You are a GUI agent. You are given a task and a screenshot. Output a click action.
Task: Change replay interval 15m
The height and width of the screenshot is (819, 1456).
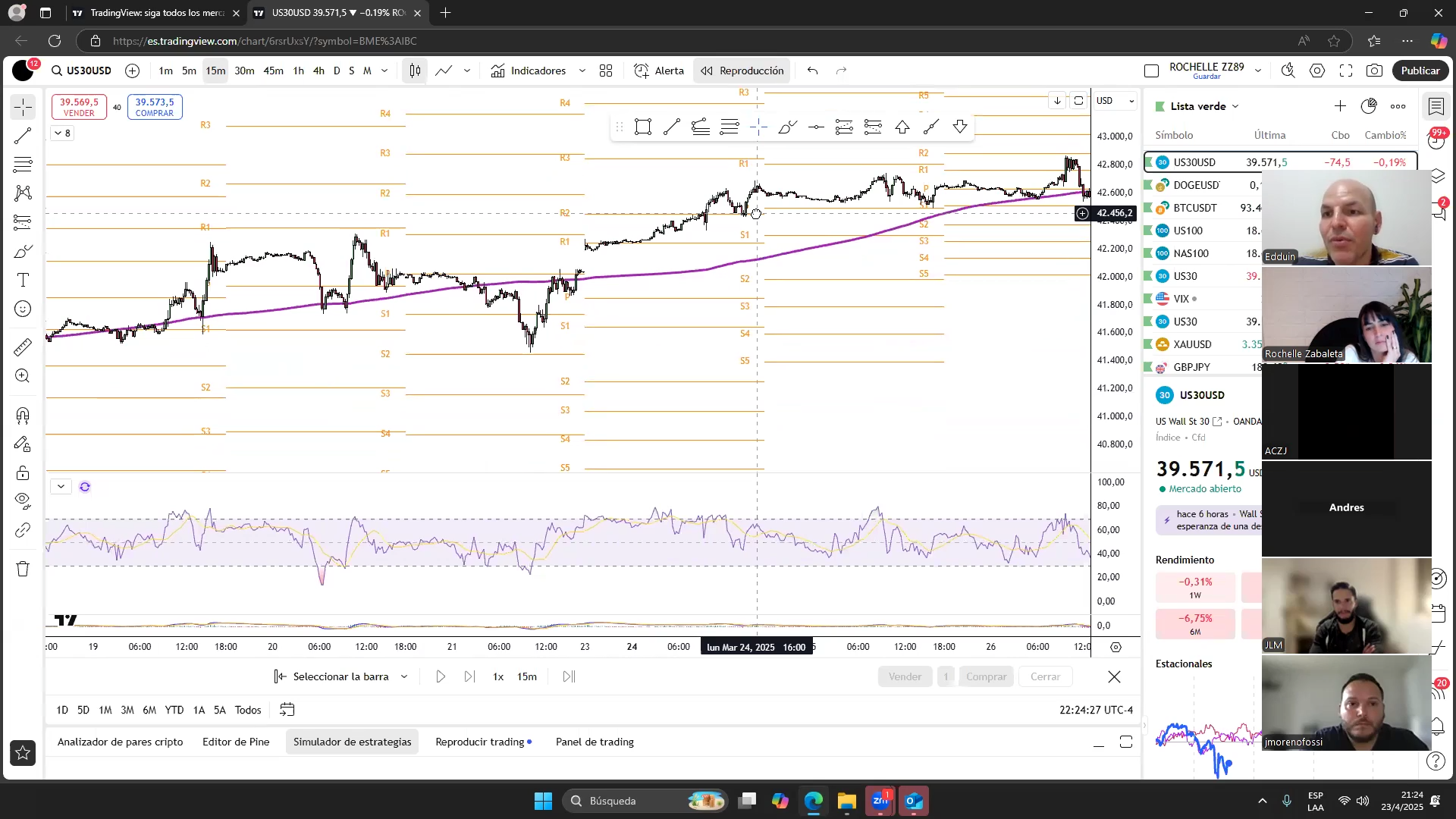coord(527,676)
